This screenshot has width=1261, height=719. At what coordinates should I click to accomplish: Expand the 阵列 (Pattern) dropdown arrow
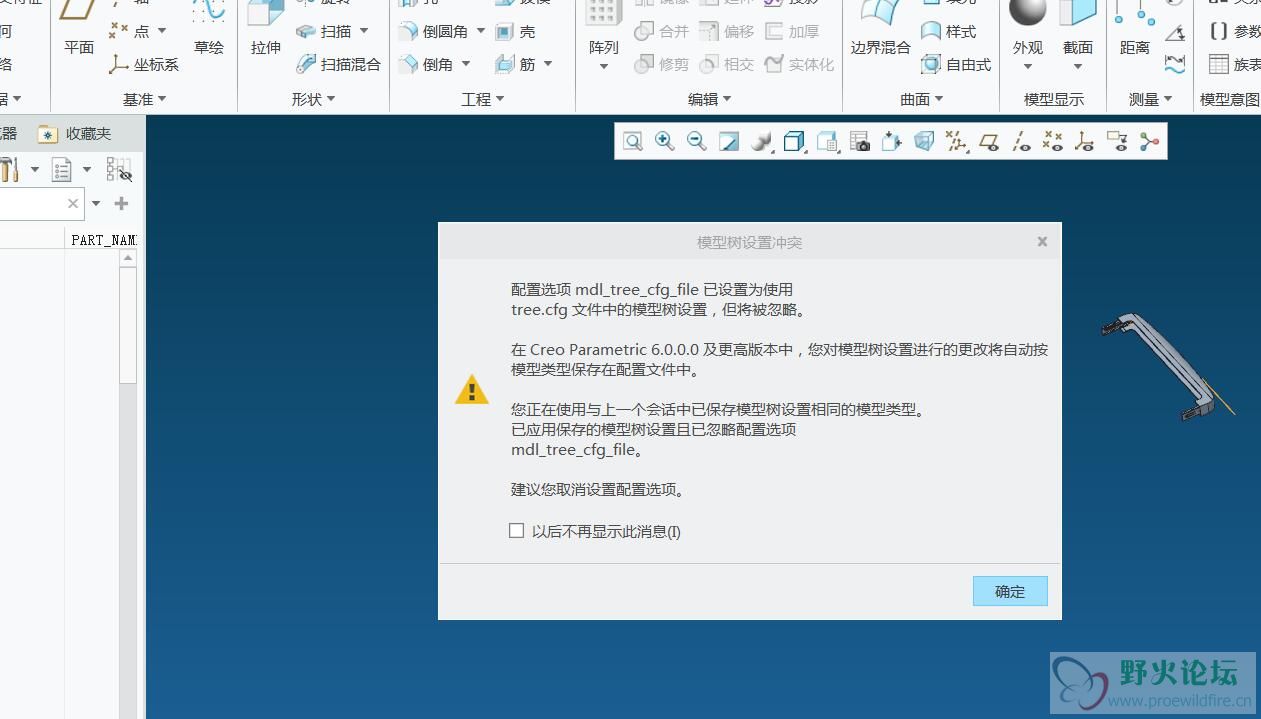coord(604,67)
